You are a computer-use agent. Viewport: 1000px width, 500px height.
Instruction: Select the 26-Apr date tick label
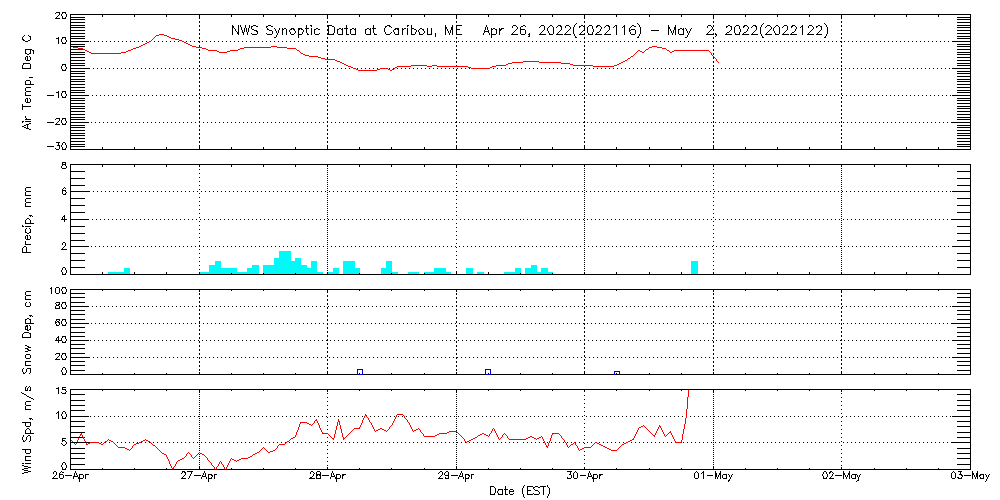72,478
